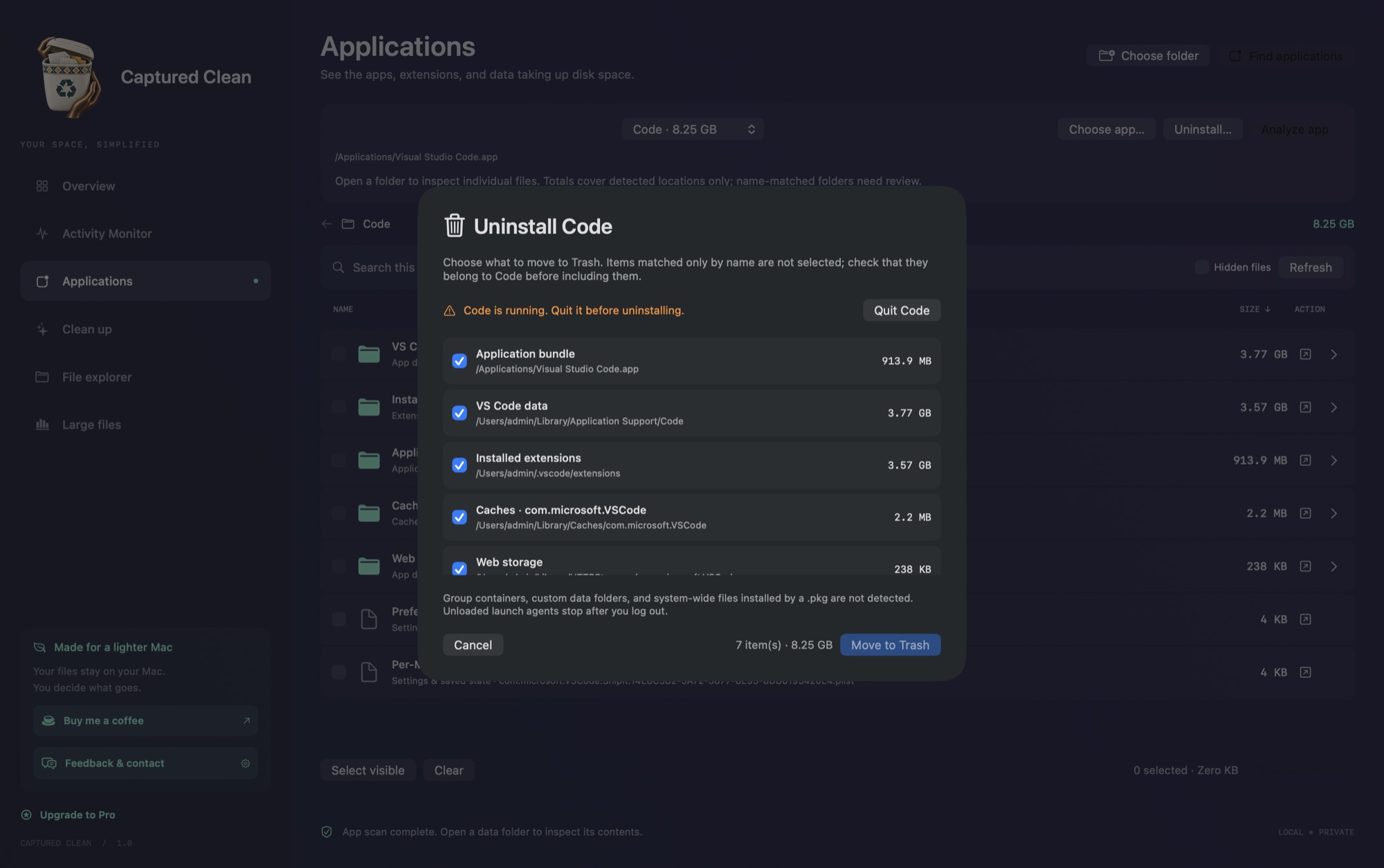Click the back arrow next to Code
This screenshot has width=1384, height=868.
pyautogui.click(x=327, y=224)
